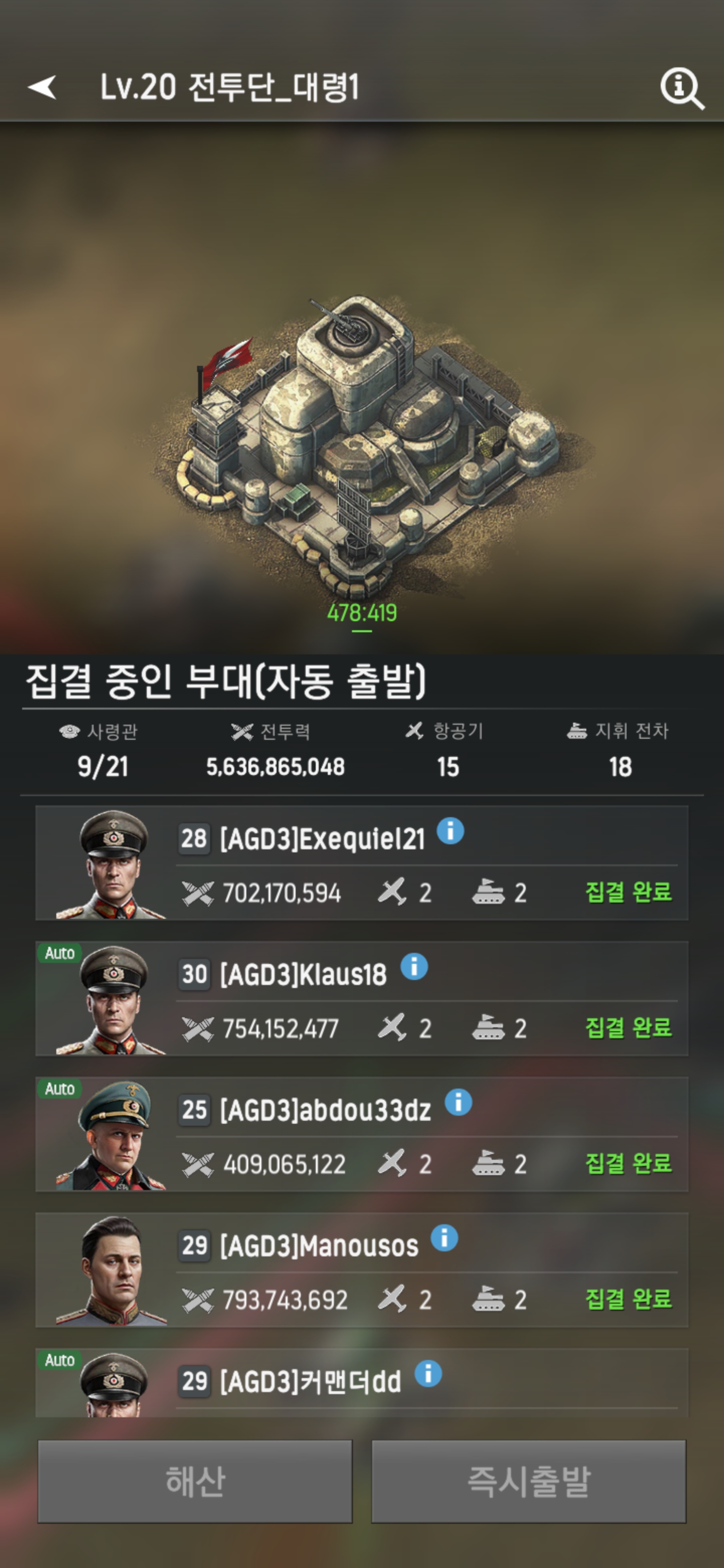724x1568 pixels.
Task: Open info icon next to abdou33dz
Action: pyautogui.click(x=459, y=1102)
